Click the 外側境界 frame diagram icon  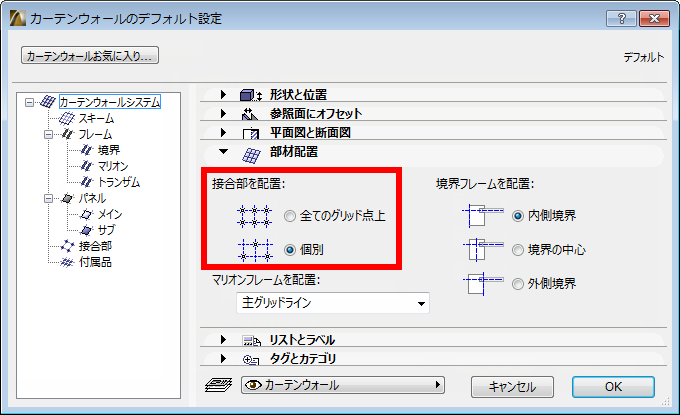coord(483,284)
